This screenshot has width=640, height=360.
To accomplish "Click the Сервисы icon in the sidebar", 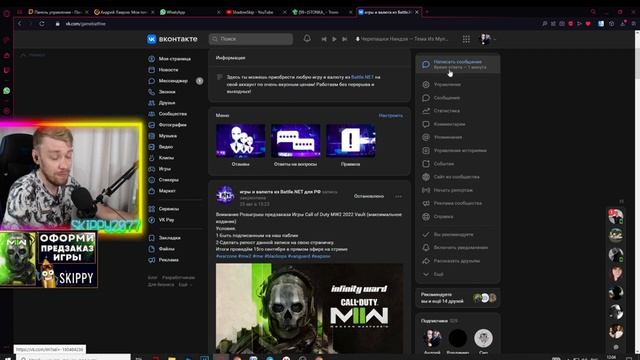I will (151, 209).
